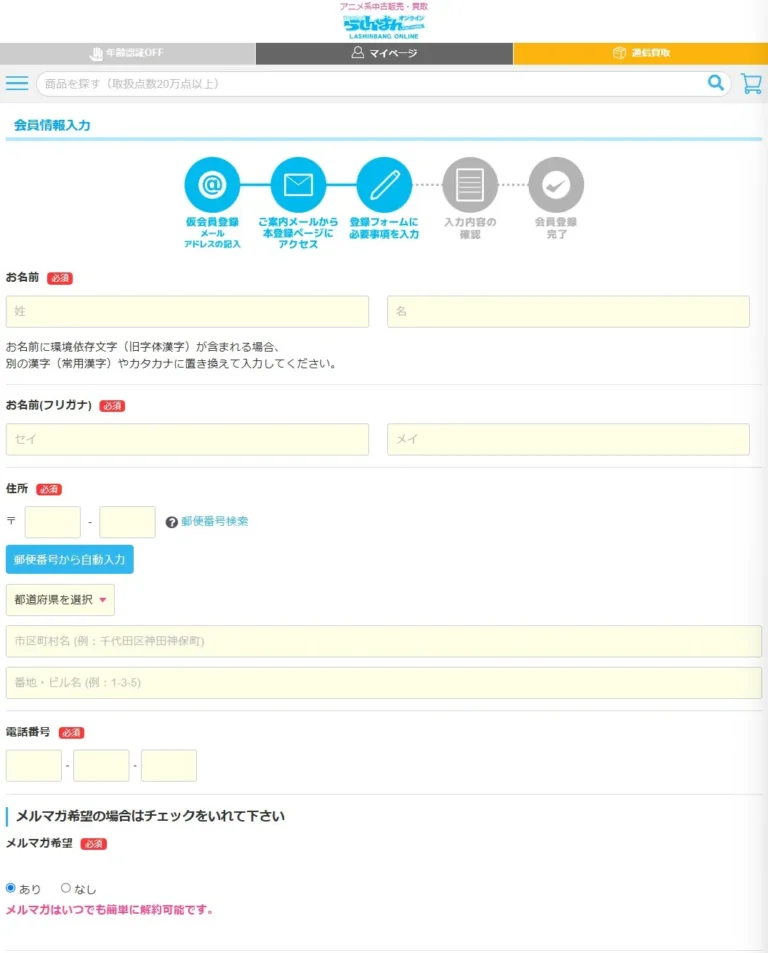The width and height of the screenshot is (768, 953).
Task: Select the なし newsletter radio button
Action: pyautogui.click(x=66, y=888)
